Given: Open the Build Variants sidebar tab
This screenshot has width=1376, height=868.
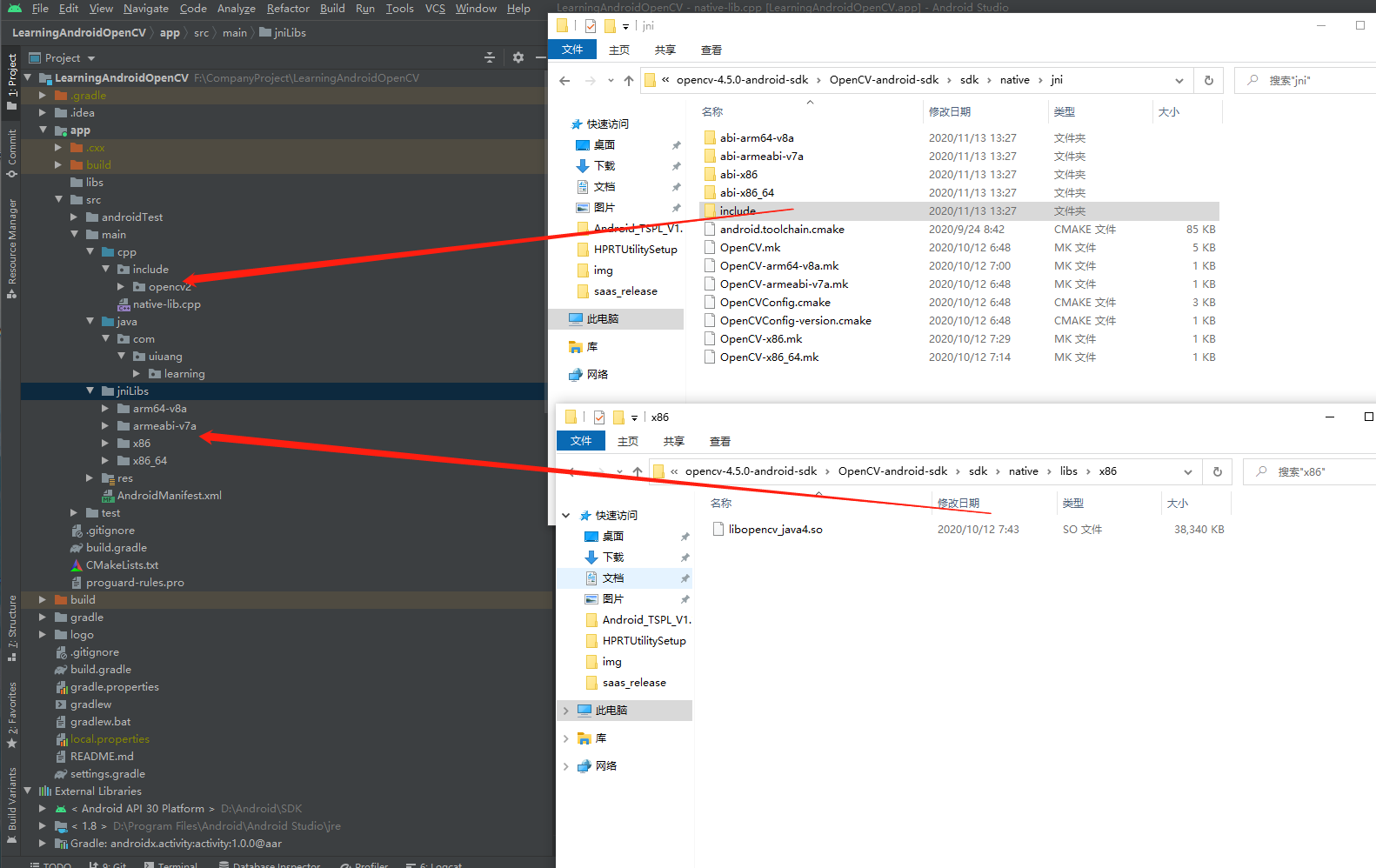Looking at the screenshot, I should point(11,805).
